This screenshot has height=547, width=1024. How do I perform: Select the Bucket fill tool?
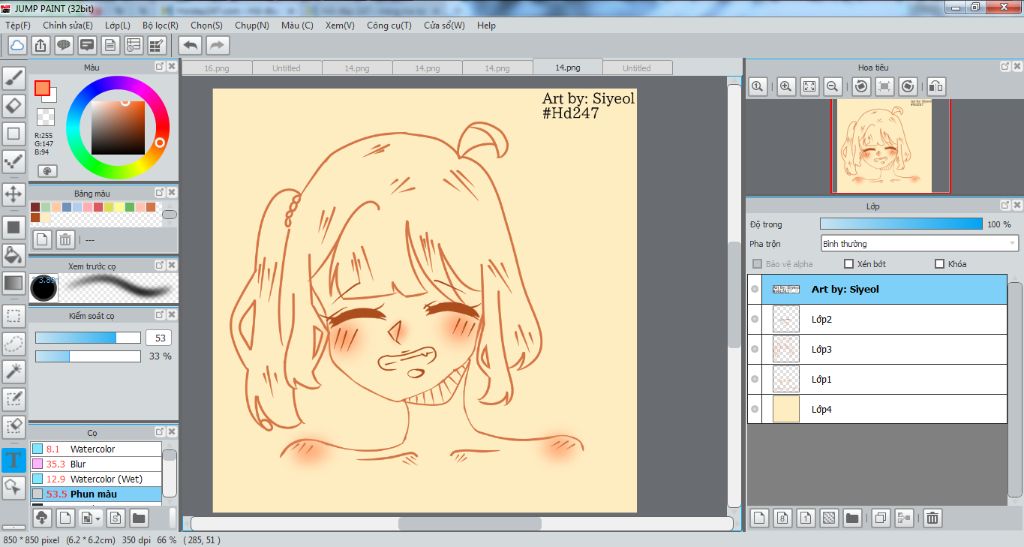(14, 255)
